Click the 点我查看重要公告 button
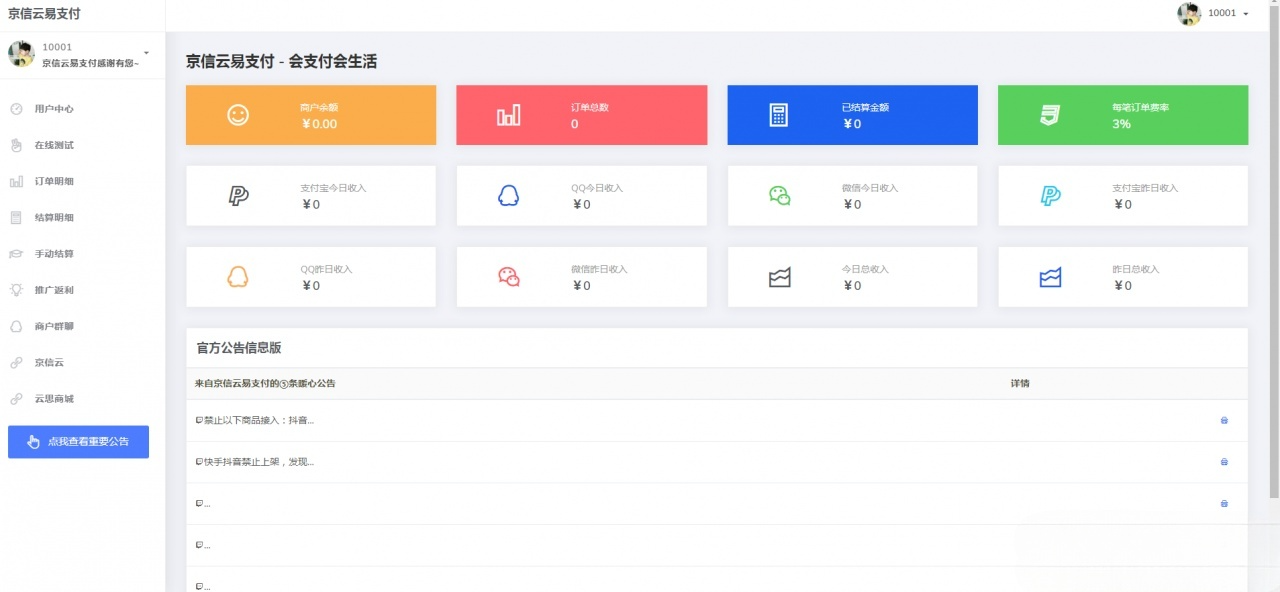This screenshot has width=1280, height=592. click(78, 442)
